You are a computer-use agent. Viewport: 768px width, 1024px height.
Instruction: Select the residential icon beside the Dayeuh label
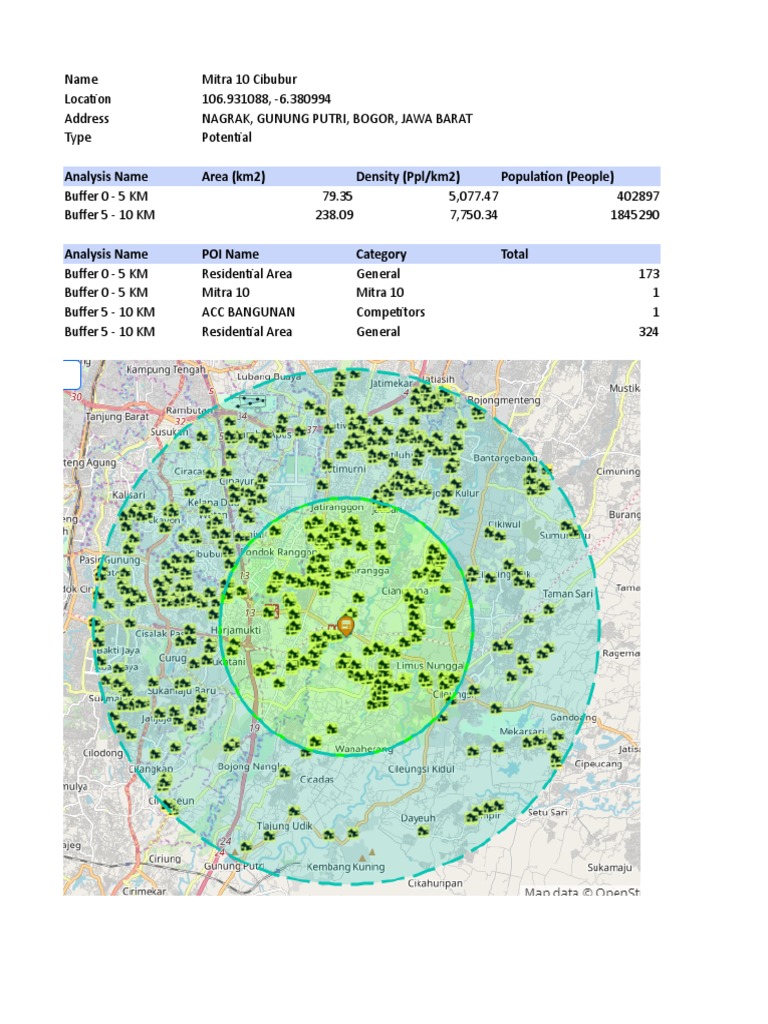423,830
